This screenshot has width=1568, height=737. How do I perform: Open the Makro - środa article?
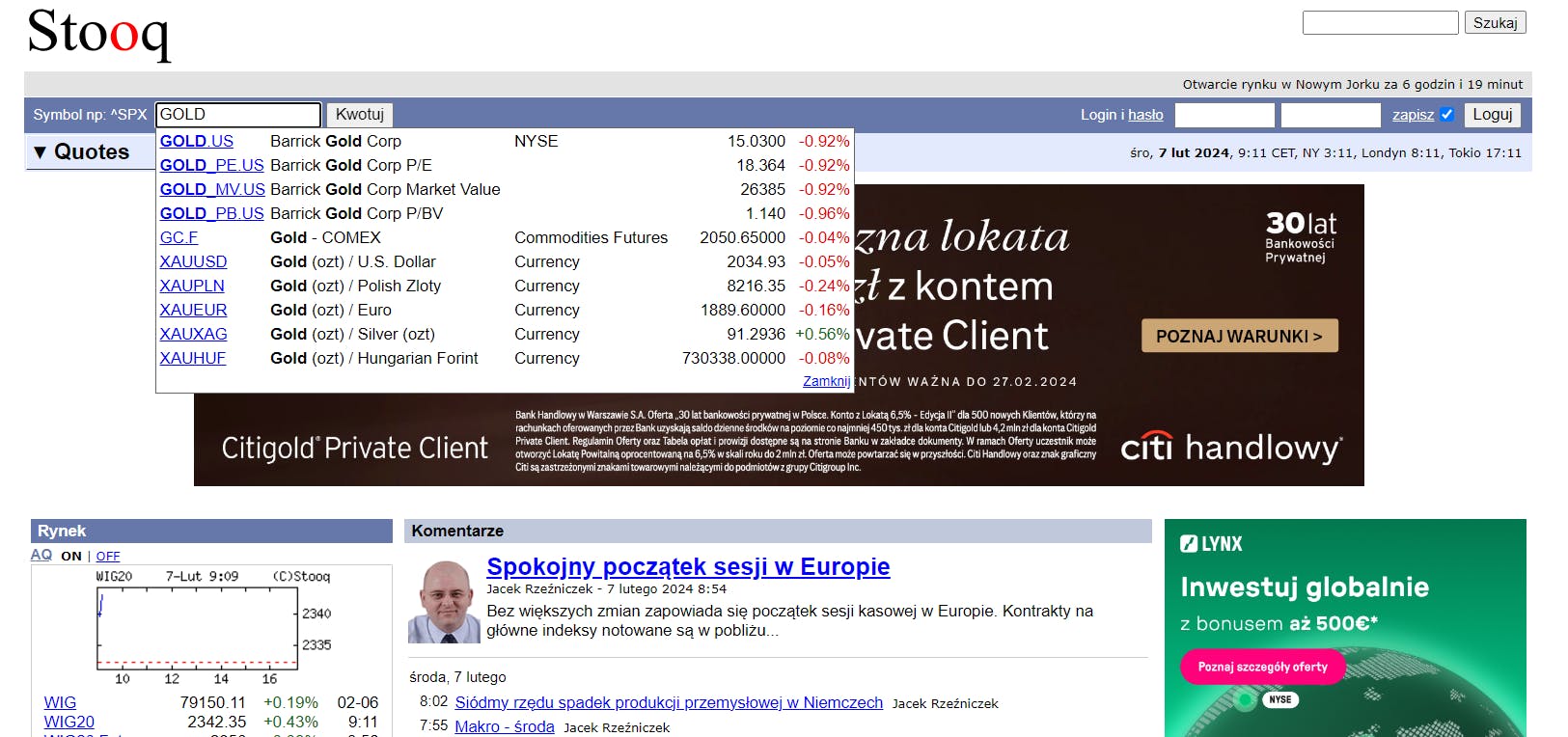505,726
